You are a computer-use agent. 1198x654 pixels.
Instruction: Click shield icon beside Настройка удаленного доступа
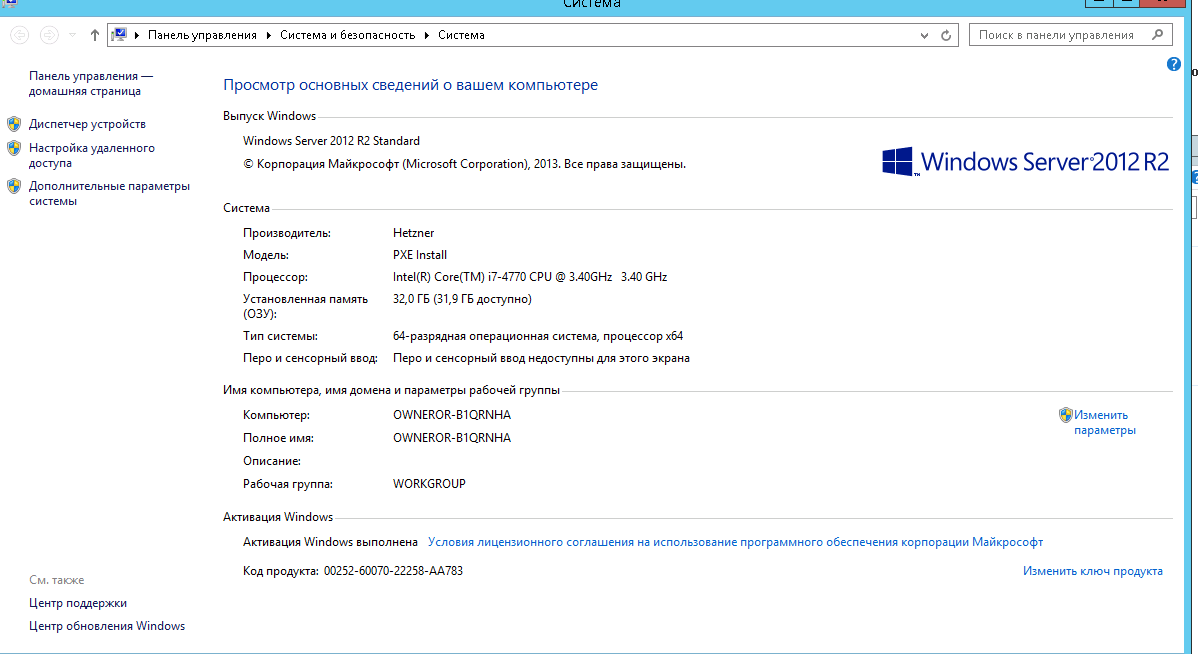[x=15, y=148]
